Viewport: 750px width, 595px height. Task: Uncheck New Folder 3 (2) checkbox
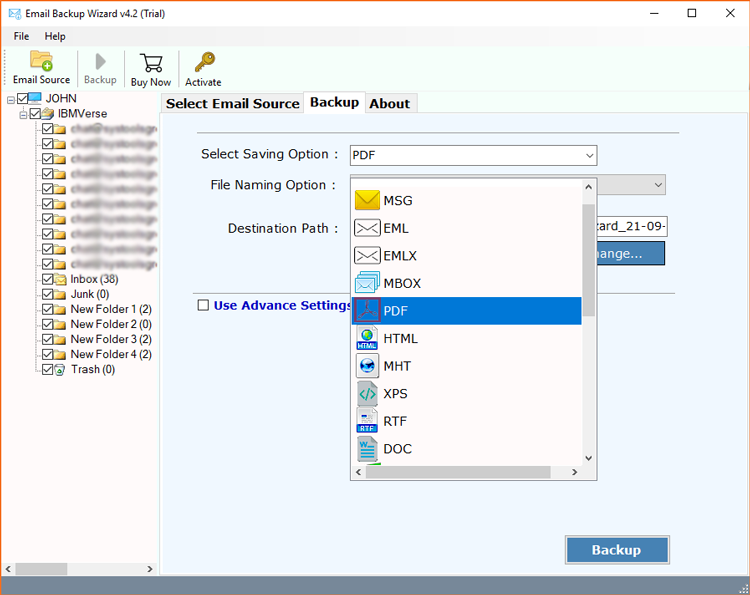point(47,340)
